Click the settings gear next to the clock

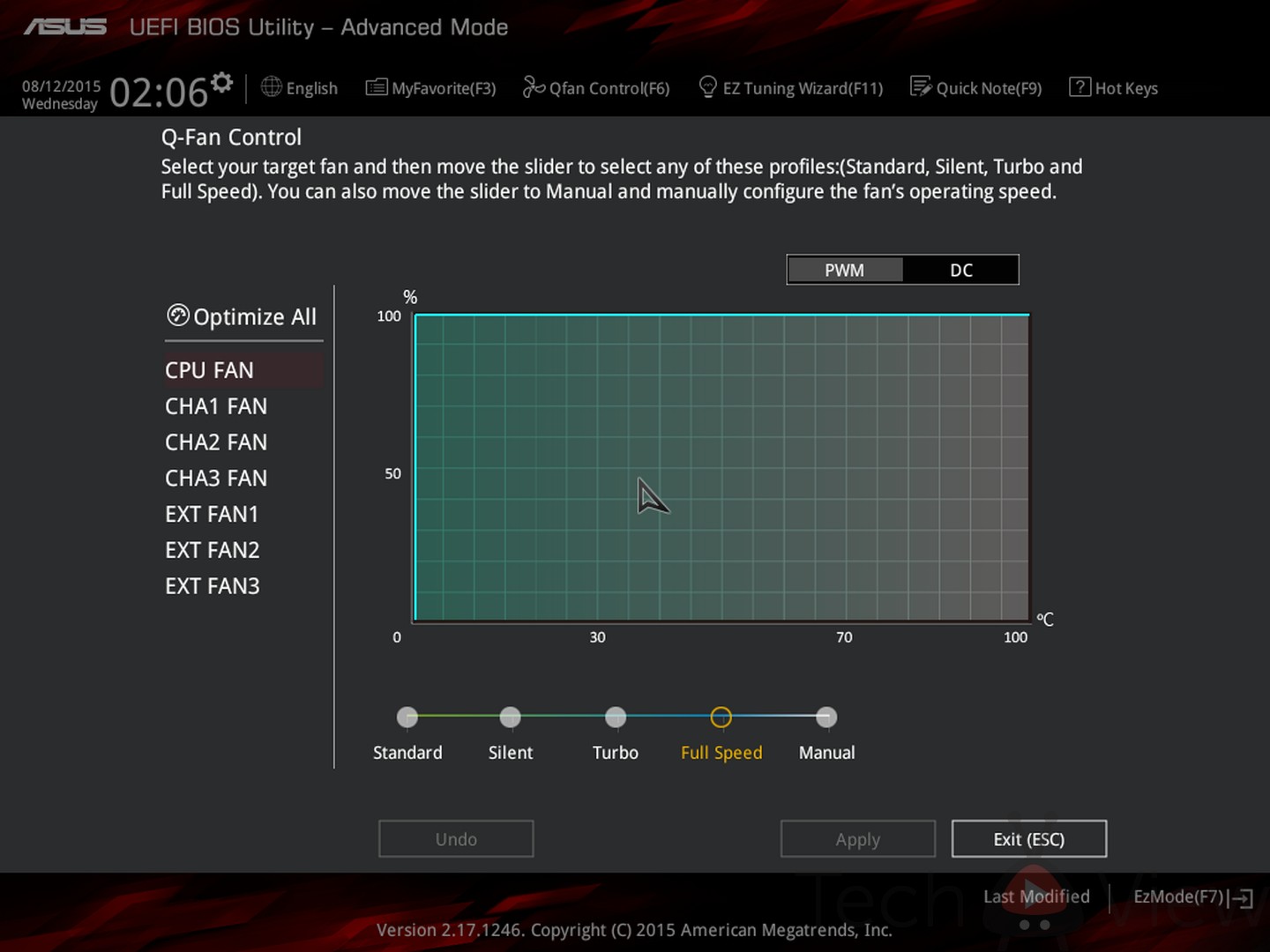pyautogui.click(x=222, y=83)
